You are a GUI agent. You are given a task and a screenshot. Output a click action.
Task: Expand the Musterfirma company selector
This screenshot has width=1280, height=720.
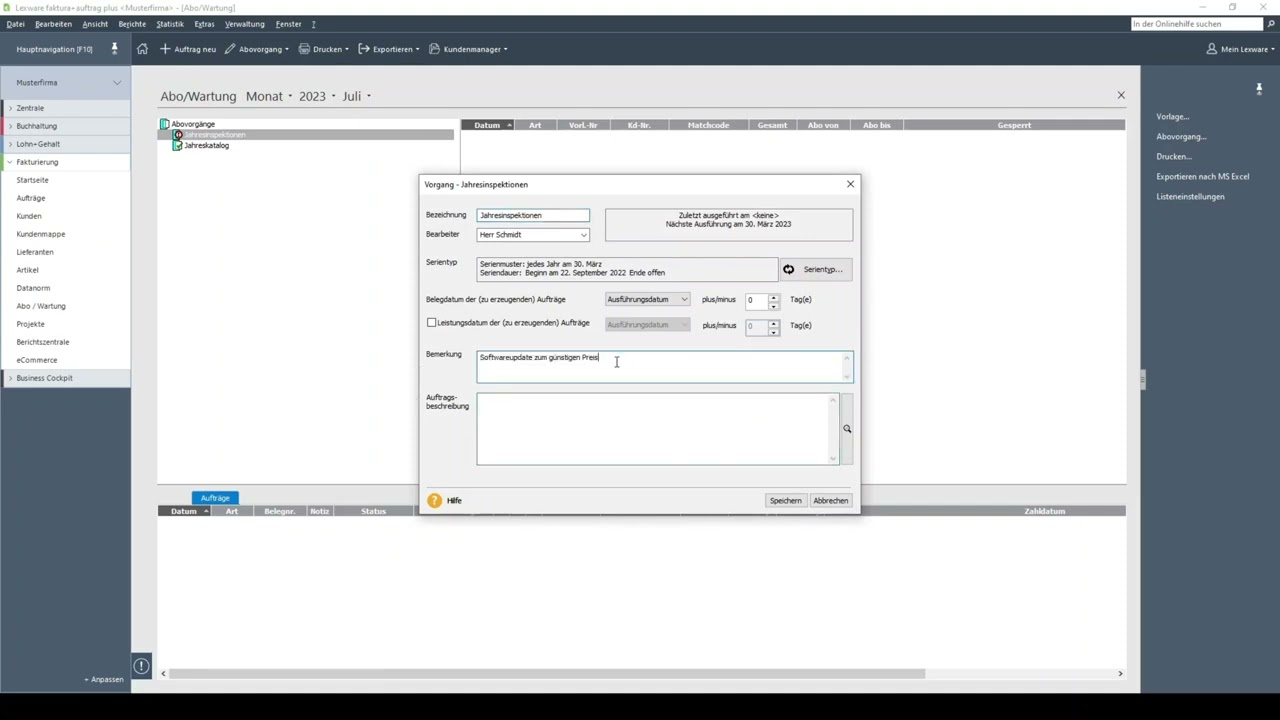pos(117,83)
